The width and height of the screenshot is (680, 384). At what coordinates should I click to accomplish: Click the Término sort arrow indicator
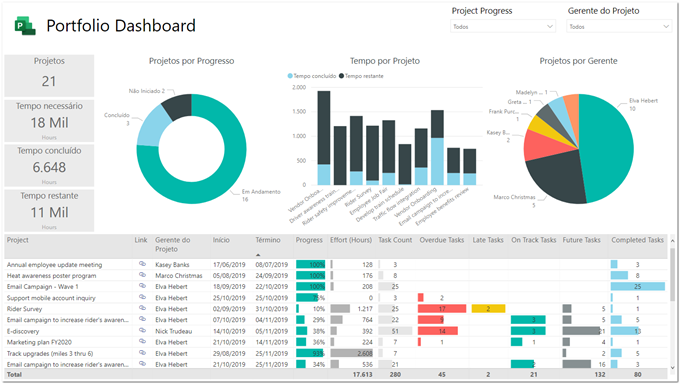click(258, 255)
